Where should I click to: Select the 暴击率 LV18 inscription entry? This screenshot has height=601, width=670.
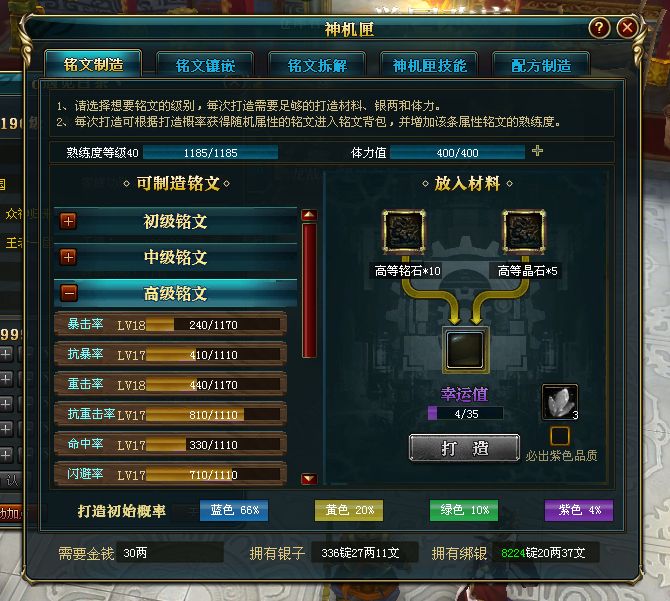170,325
